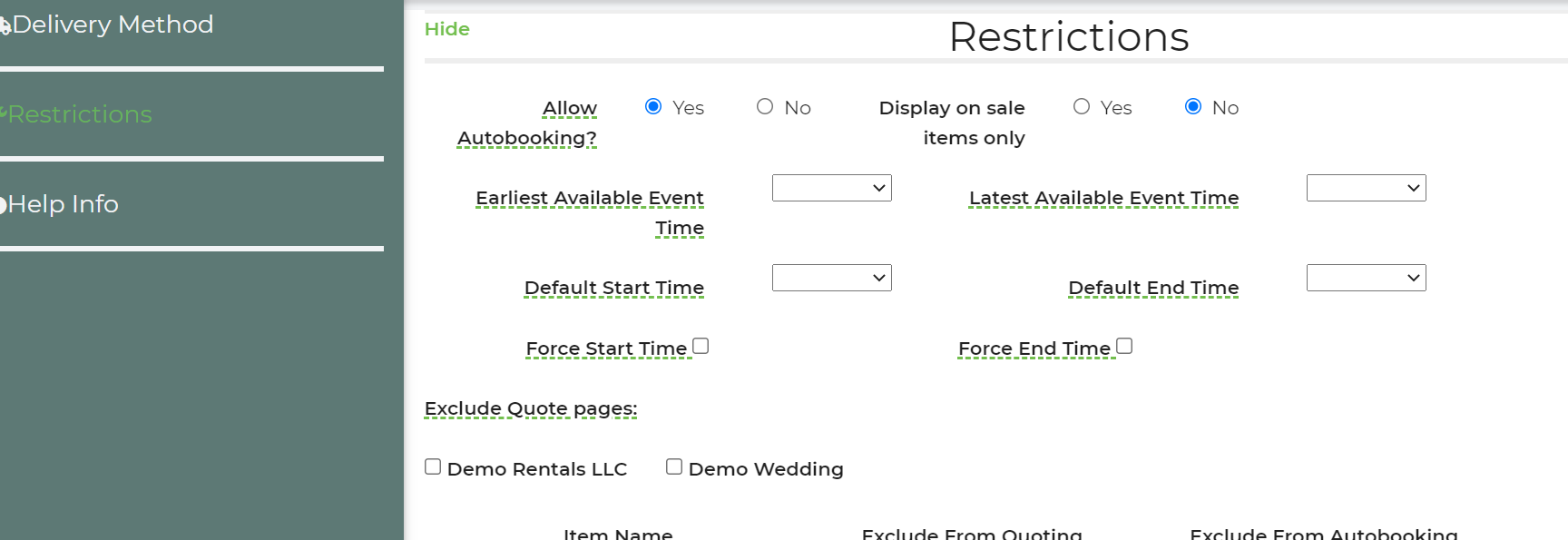The image size is (1568, 540).
Task: Choose No for Display on sale items only
Action: (1193, 107)
